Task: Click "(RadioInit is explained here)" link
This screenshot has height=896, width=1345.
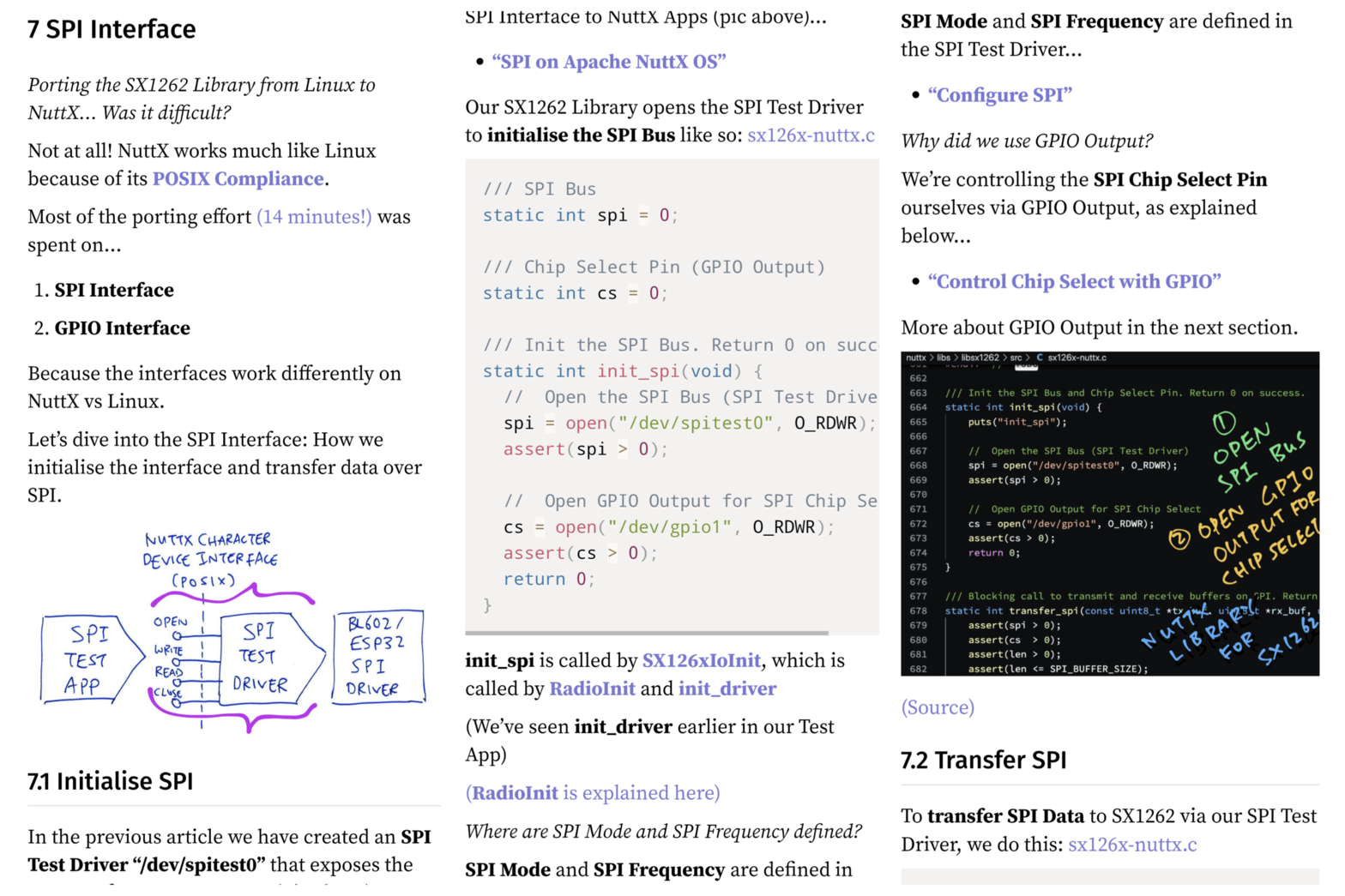Action: coord(593,793)
